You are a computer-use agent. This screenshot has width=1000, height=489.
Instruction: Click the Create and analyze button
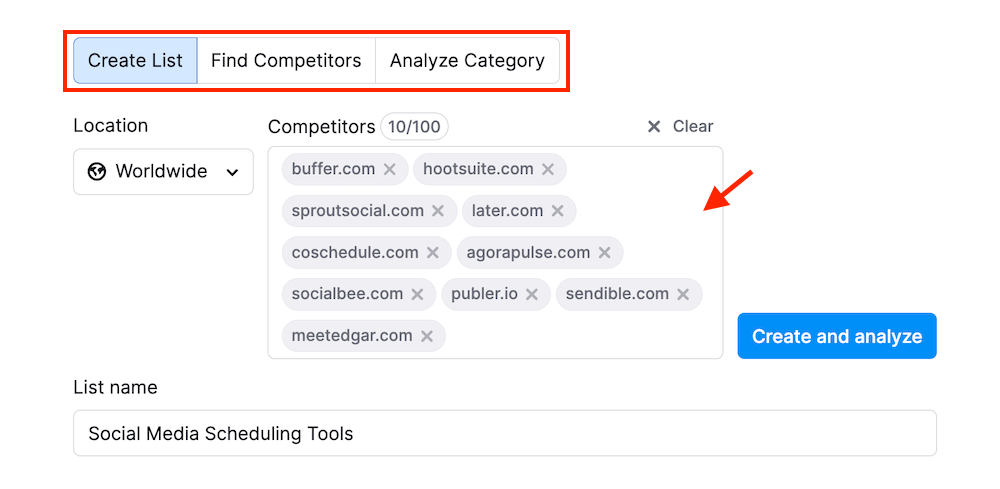(x=837, y=336)
